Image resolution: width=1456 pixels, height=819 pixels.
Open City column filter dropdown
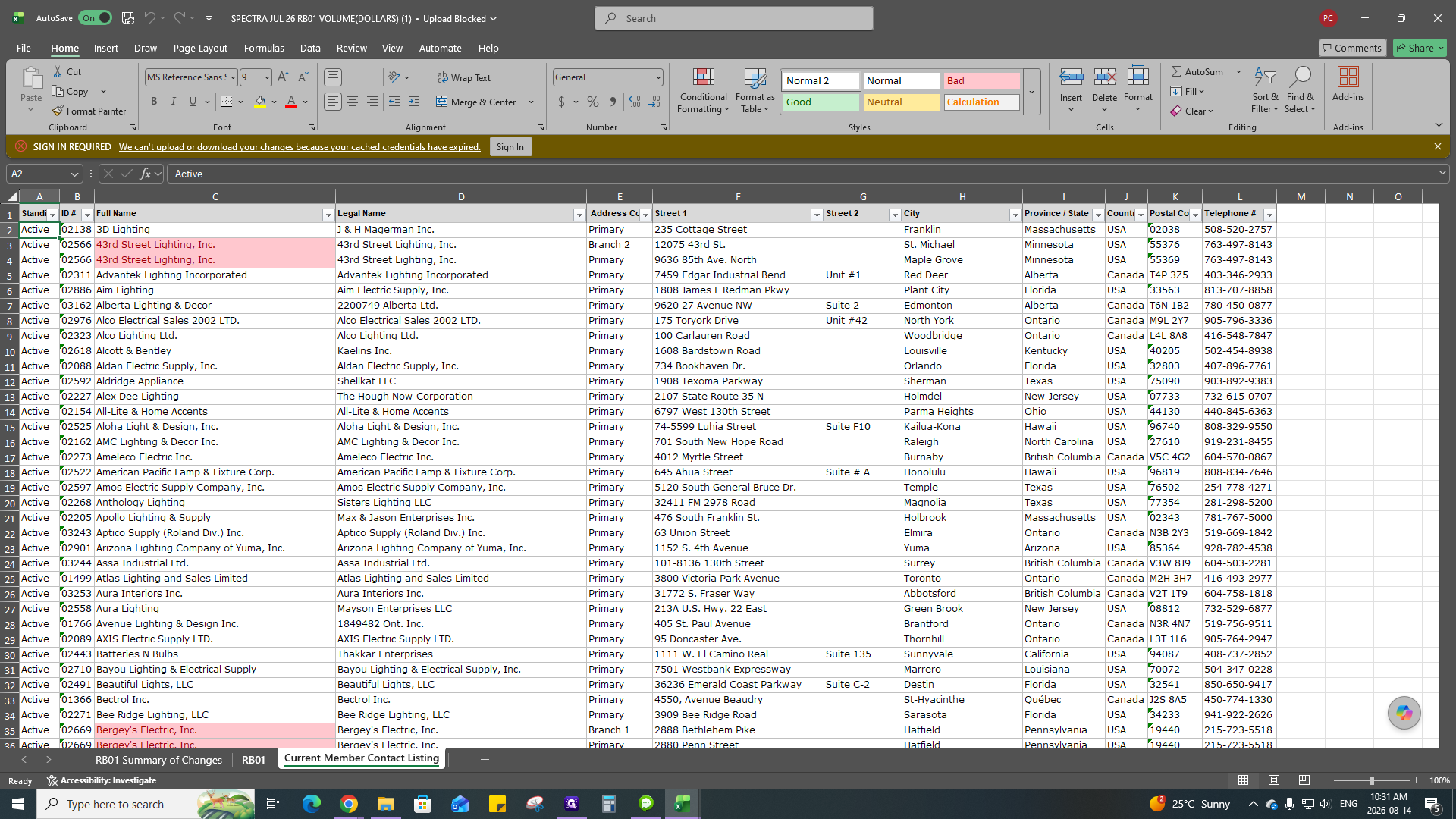click(x=1015, y=215)
